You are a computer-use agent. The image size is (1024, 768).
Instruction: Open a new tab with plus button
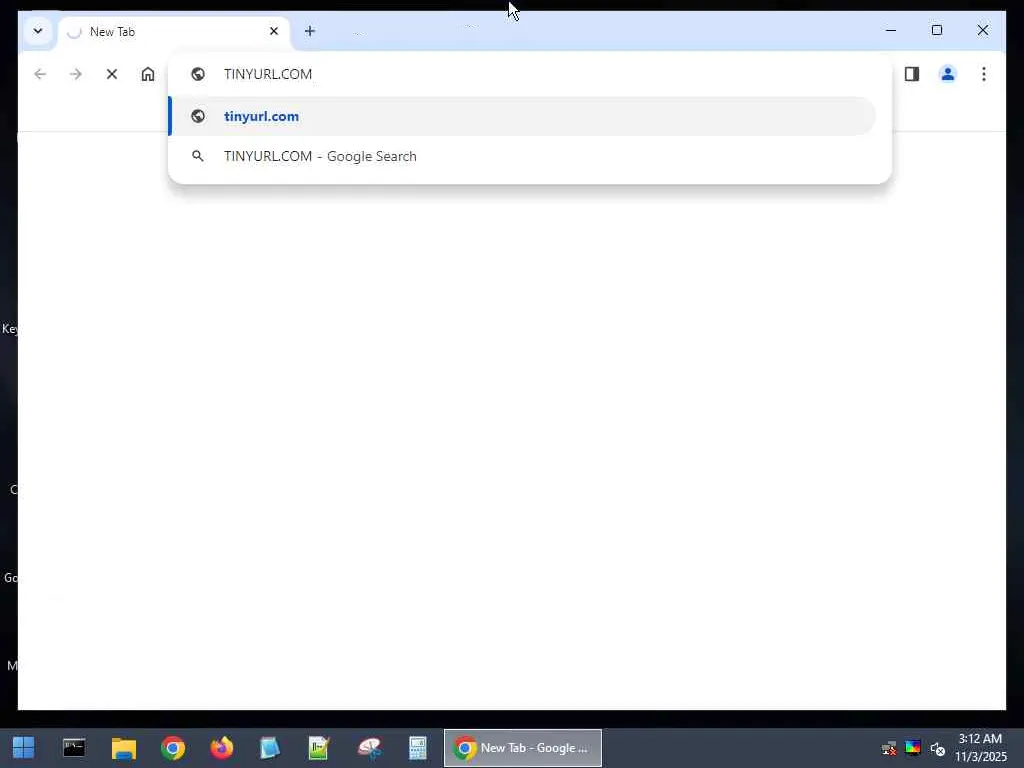(x=310, y=31)
